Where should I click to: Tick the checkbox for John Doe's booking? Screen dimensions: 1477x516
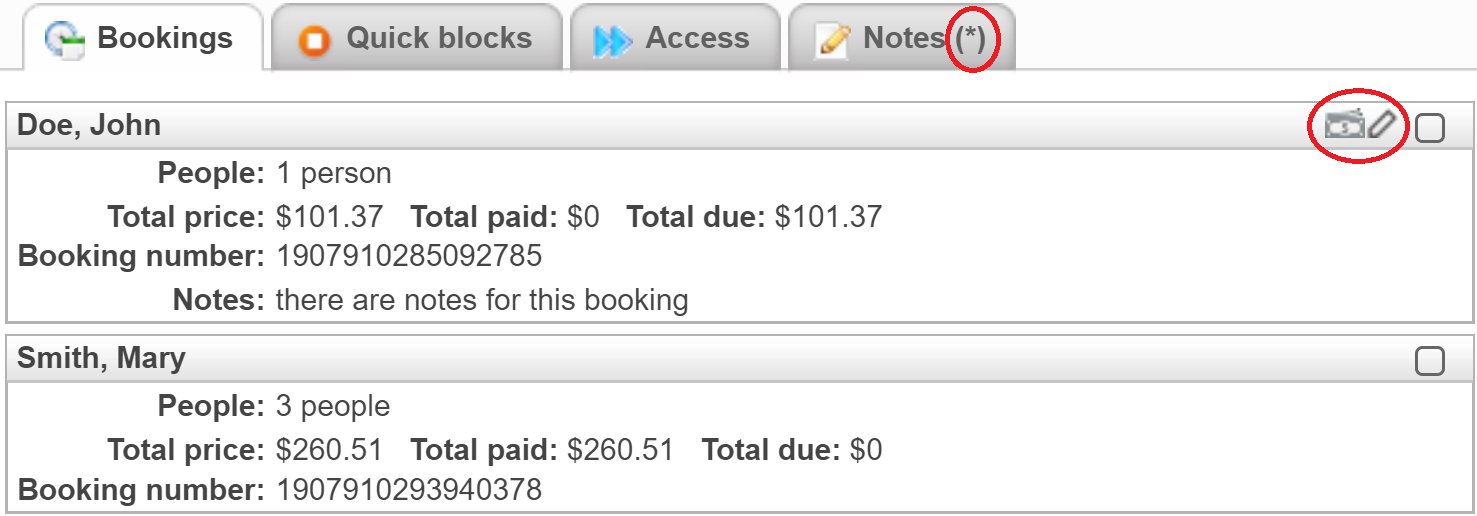[x=1430, y=128]
